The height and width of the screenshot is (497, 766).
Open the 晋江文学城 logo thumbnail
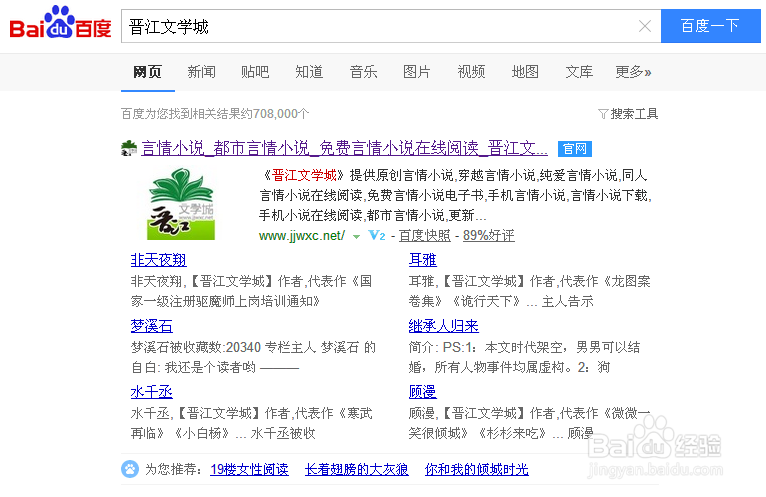tap(181, 204)
